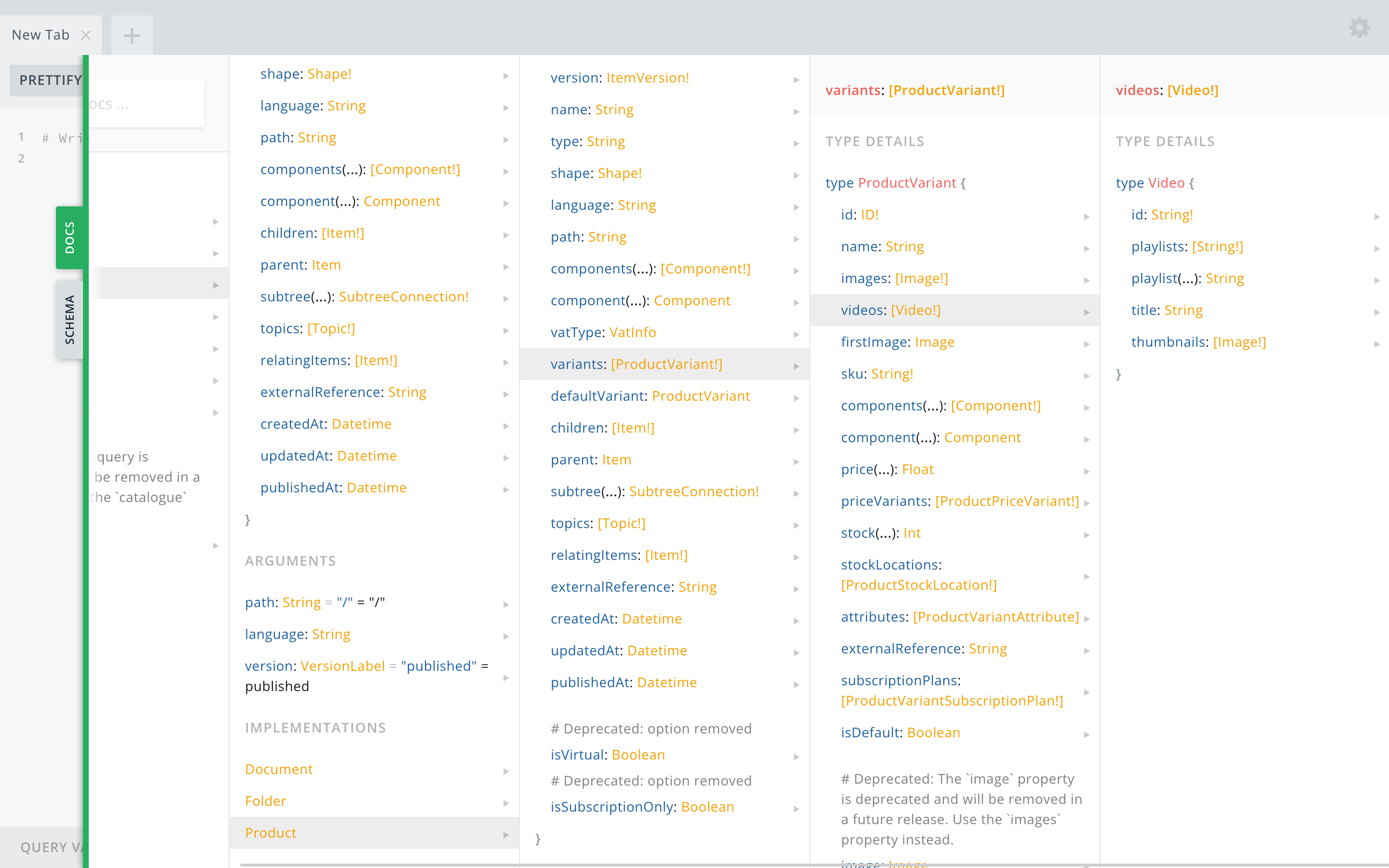Screen dimensions: 1389x868
Task: Open the Folder implementation
Action: [x=374, y=801]
